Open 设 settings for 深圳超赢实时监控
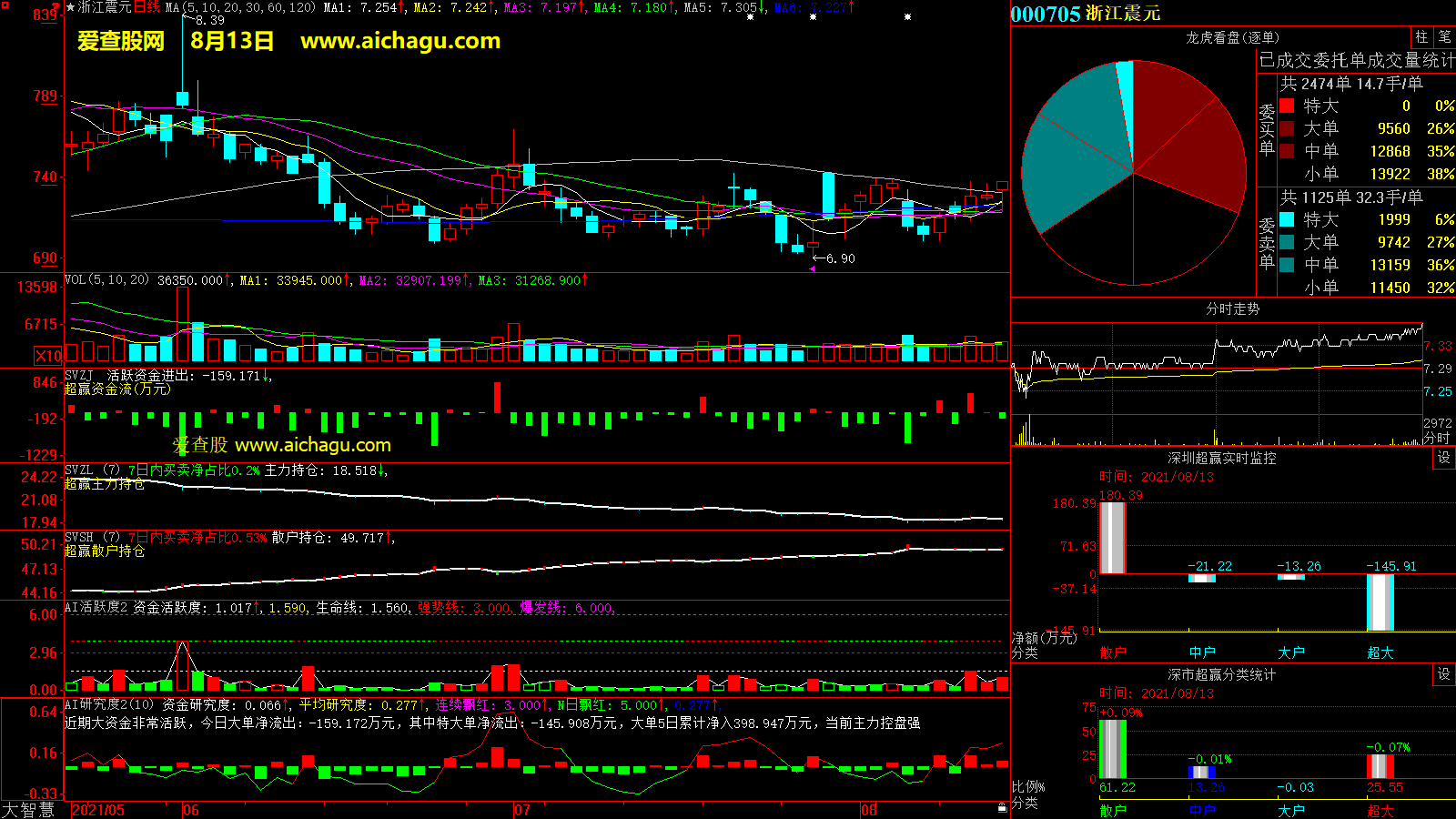Image resolution: width=1456 pixels, height=819 pixels. pyautogui.click(x=1444, y=458)
